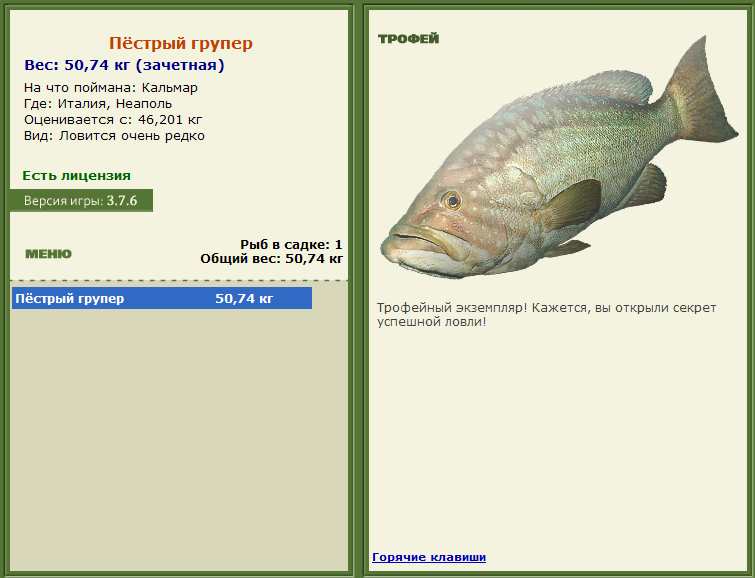This screenshot has height=578, width=755.
Task: Click the Версия игры 3.7.6 badge
Action: click(x=81, y=200)
